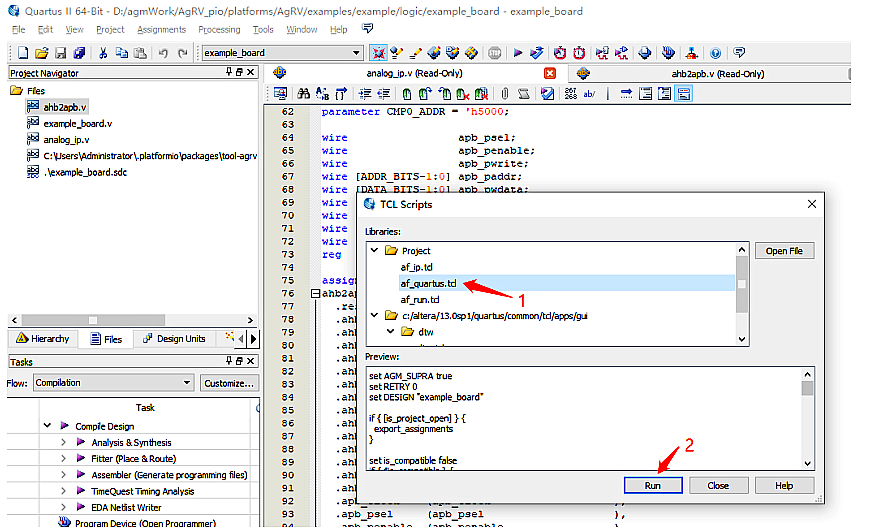
Task: Switch to the Files tab in Project Navigator
Action: coord(106,338)
